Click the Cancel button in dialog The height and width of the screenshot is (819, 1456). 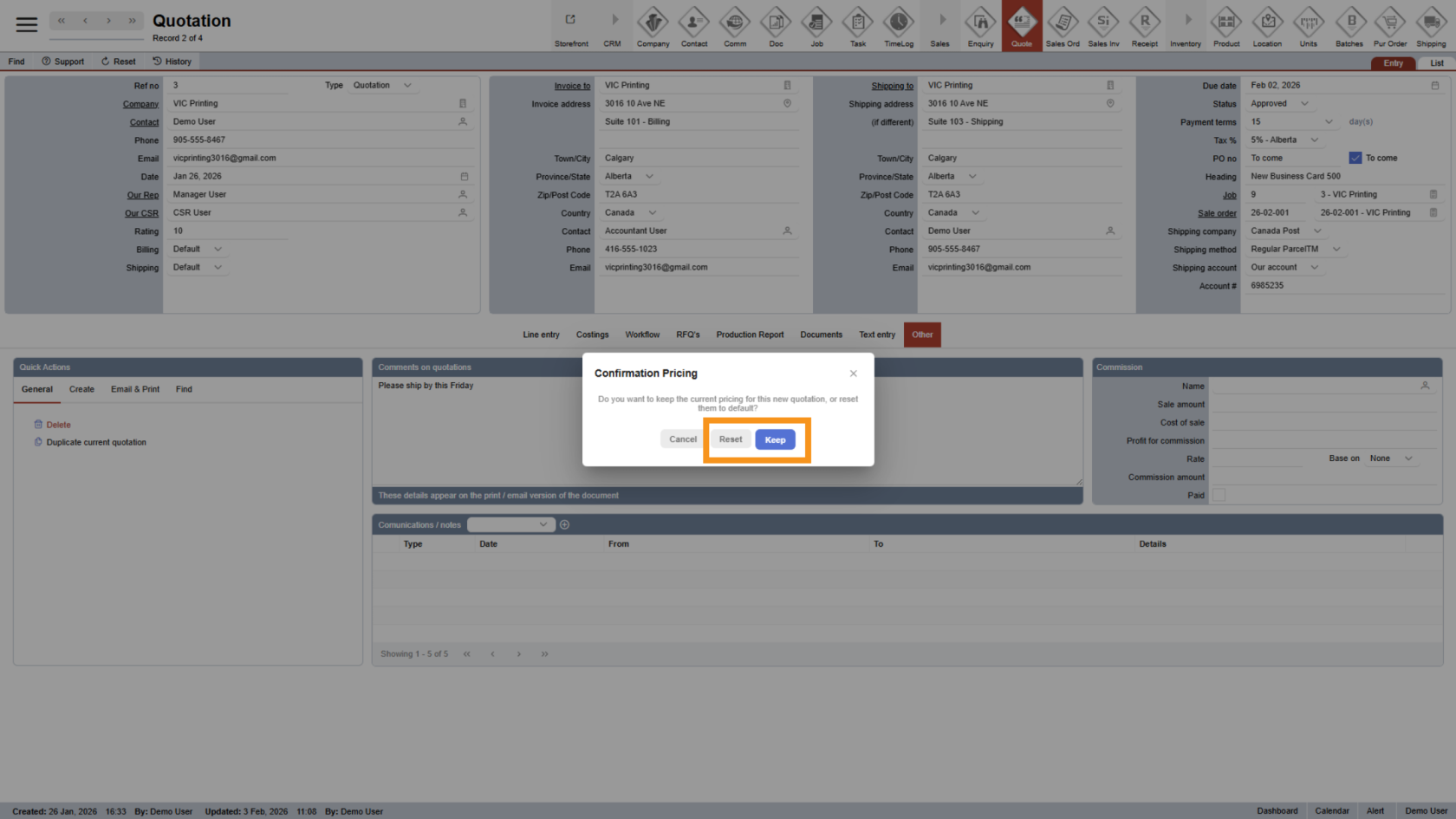[682, 439]
